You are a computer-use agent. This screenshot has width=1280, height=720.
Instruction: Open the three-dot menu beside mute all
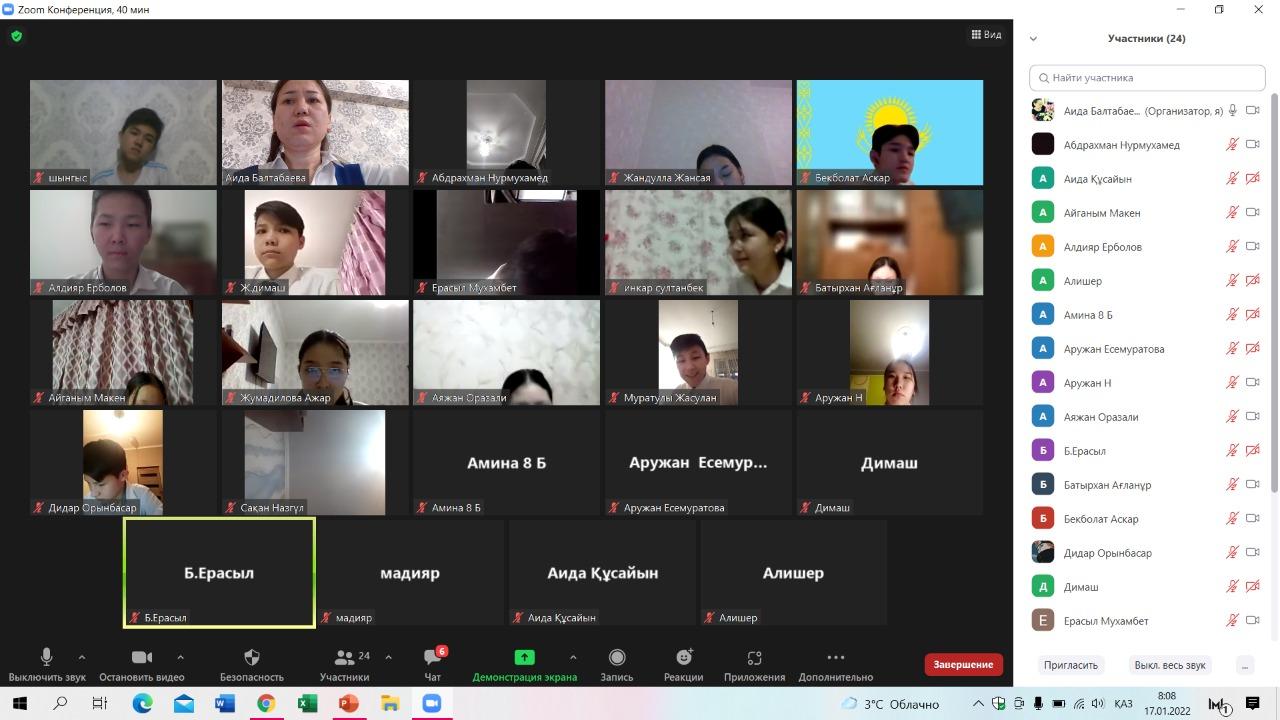tap(1244, 665)
